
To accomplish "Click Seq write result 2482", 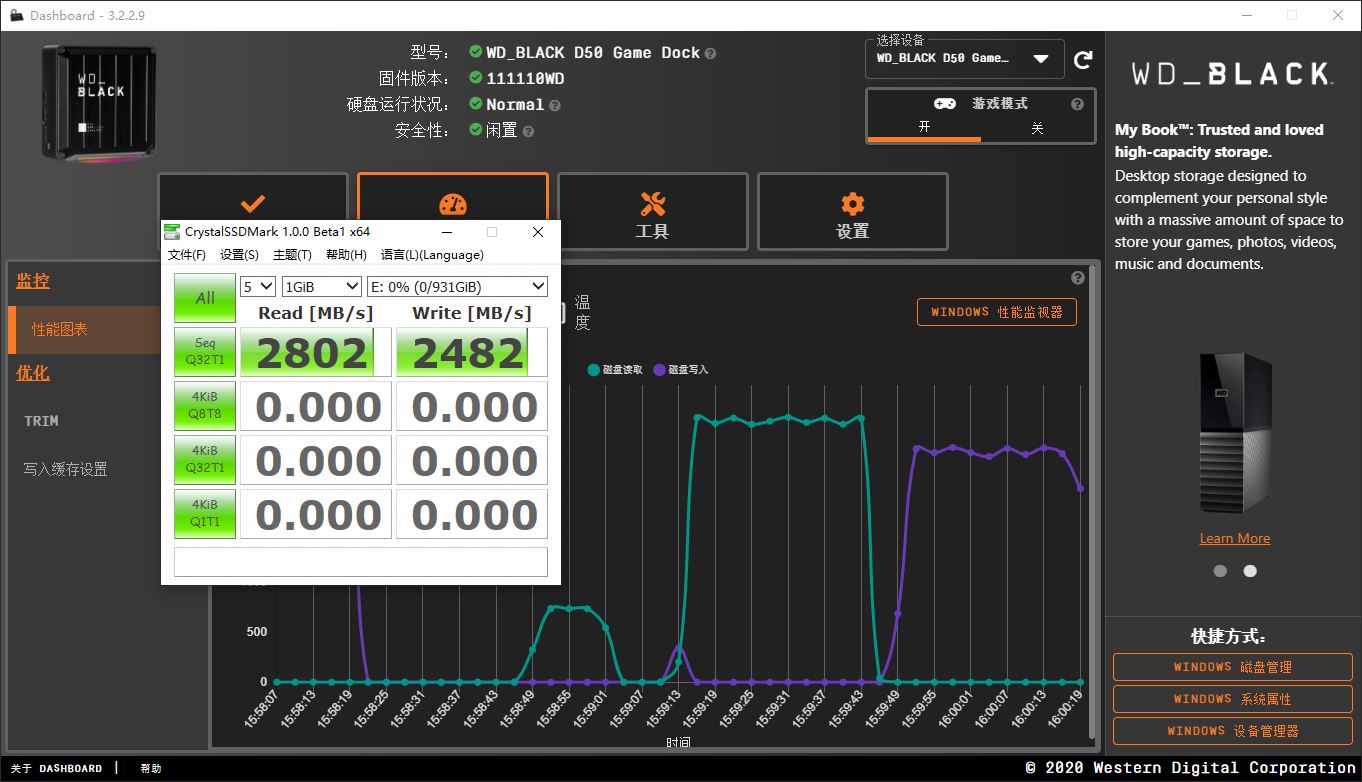I will click(472, 352).
